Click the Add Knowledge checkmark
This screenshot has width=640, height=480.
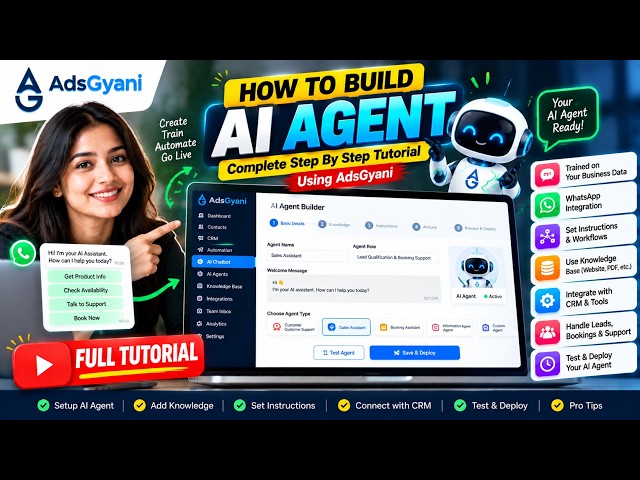pos(140,405)
